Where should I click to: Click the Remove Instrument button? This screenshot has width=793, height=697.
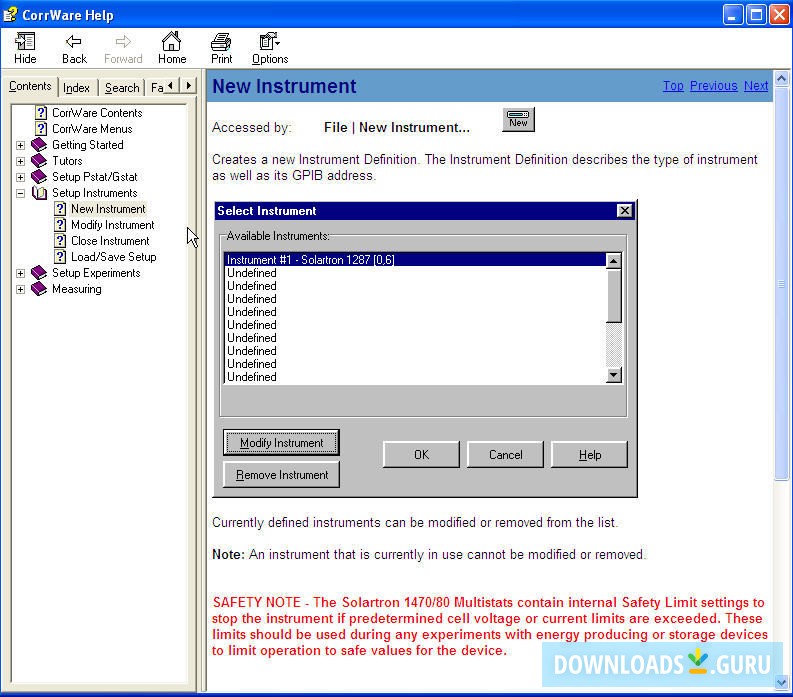point(281,474)
